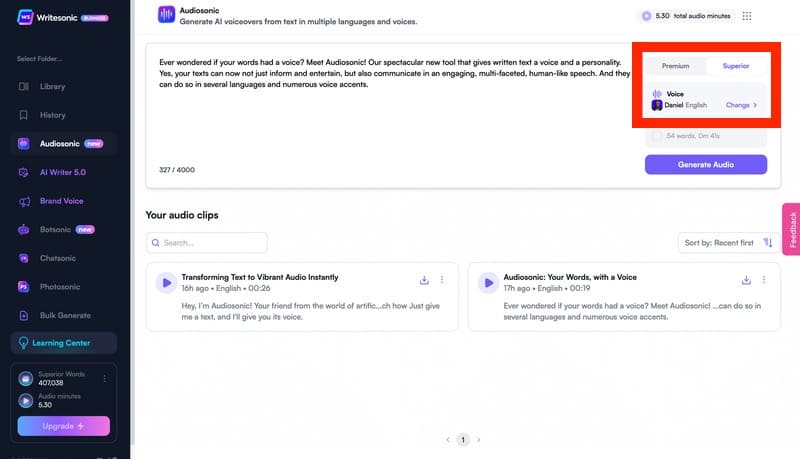This screenshot has height=459, width=800.
Task: Click the Audiosonic header logo icon
Action: [166, 15]
